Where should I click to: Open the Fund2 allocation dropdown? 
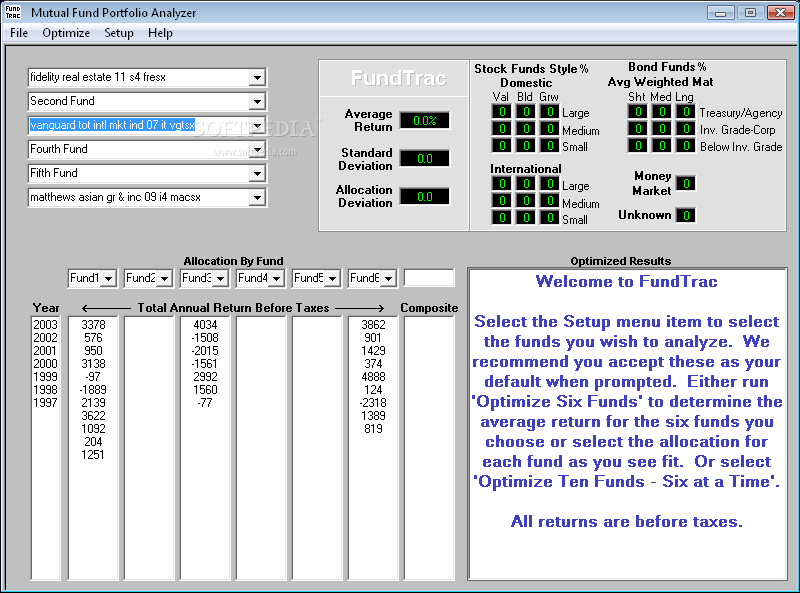(x=164, y=279)
